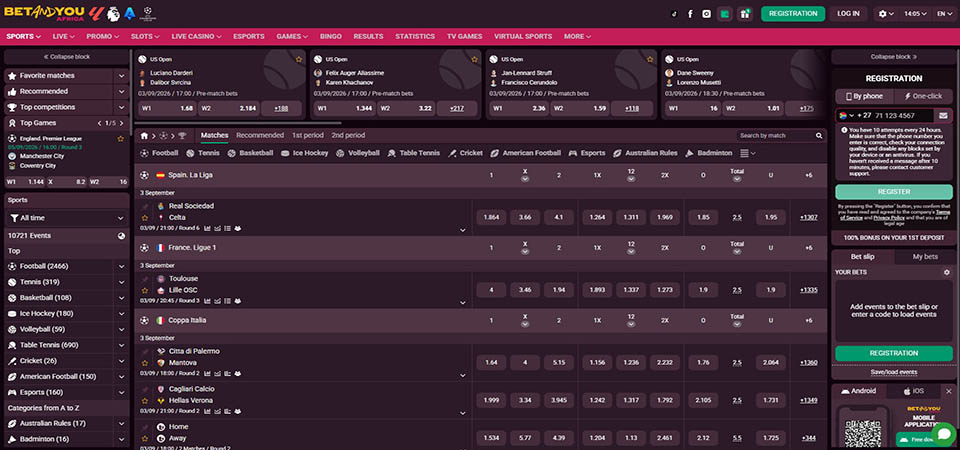Click the search magnifier icon
Screen dimensions: 960x450
[x=819, y=135]
